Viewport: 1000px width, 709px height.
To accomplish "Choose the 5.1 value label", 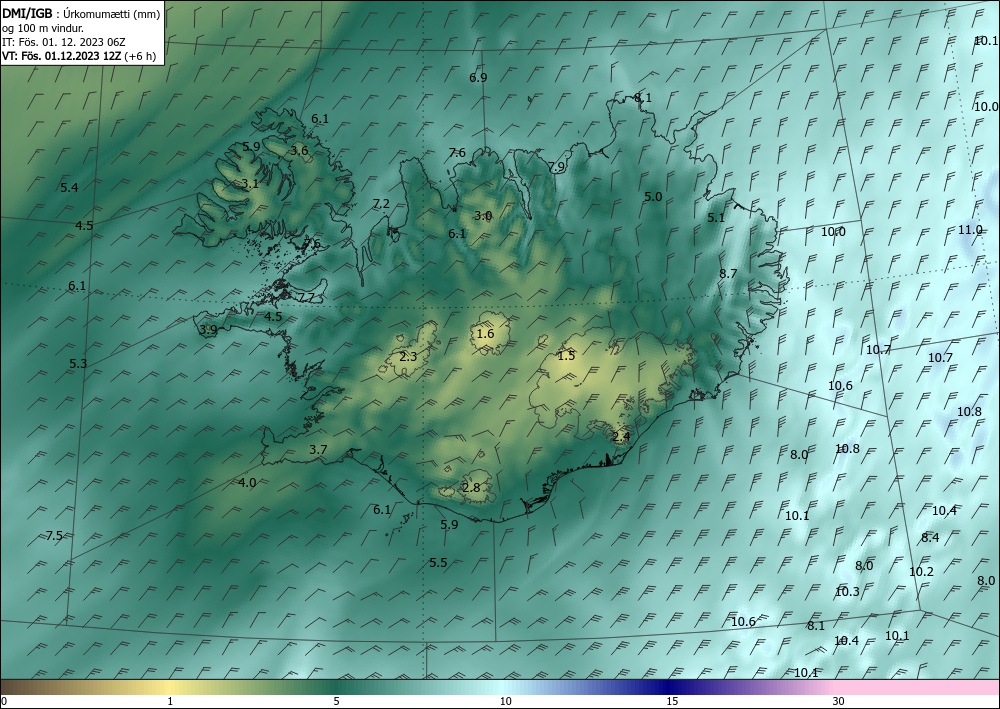I will (x=716, y=217).
